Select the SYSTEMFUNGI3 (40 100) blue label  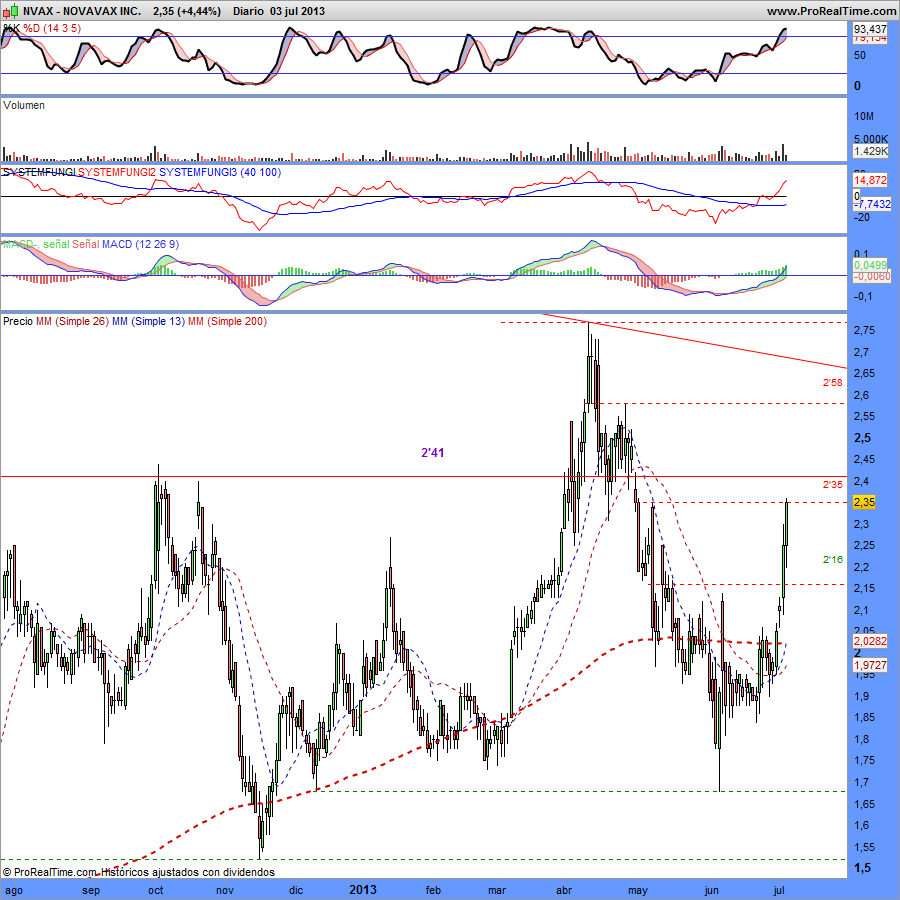pyautogui.click(x=220, y=172)
